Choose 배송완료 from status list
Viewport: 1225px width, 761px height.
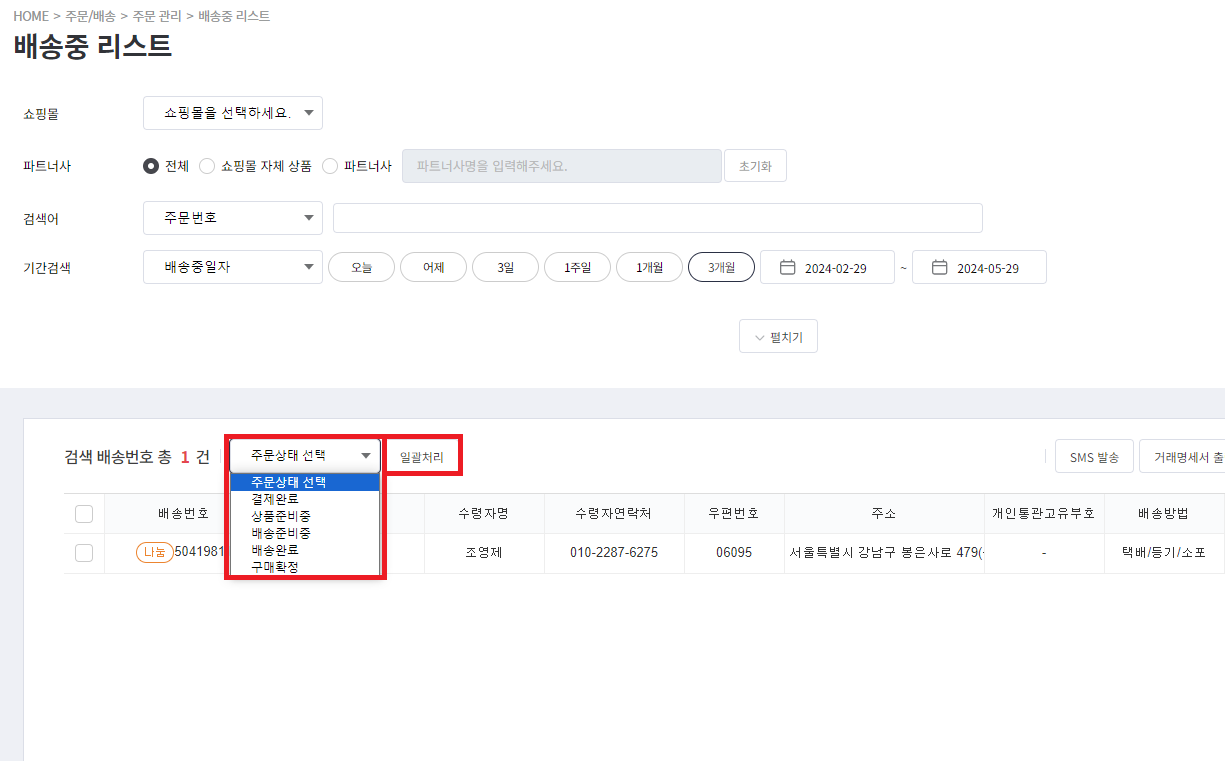tap(305, 550)
